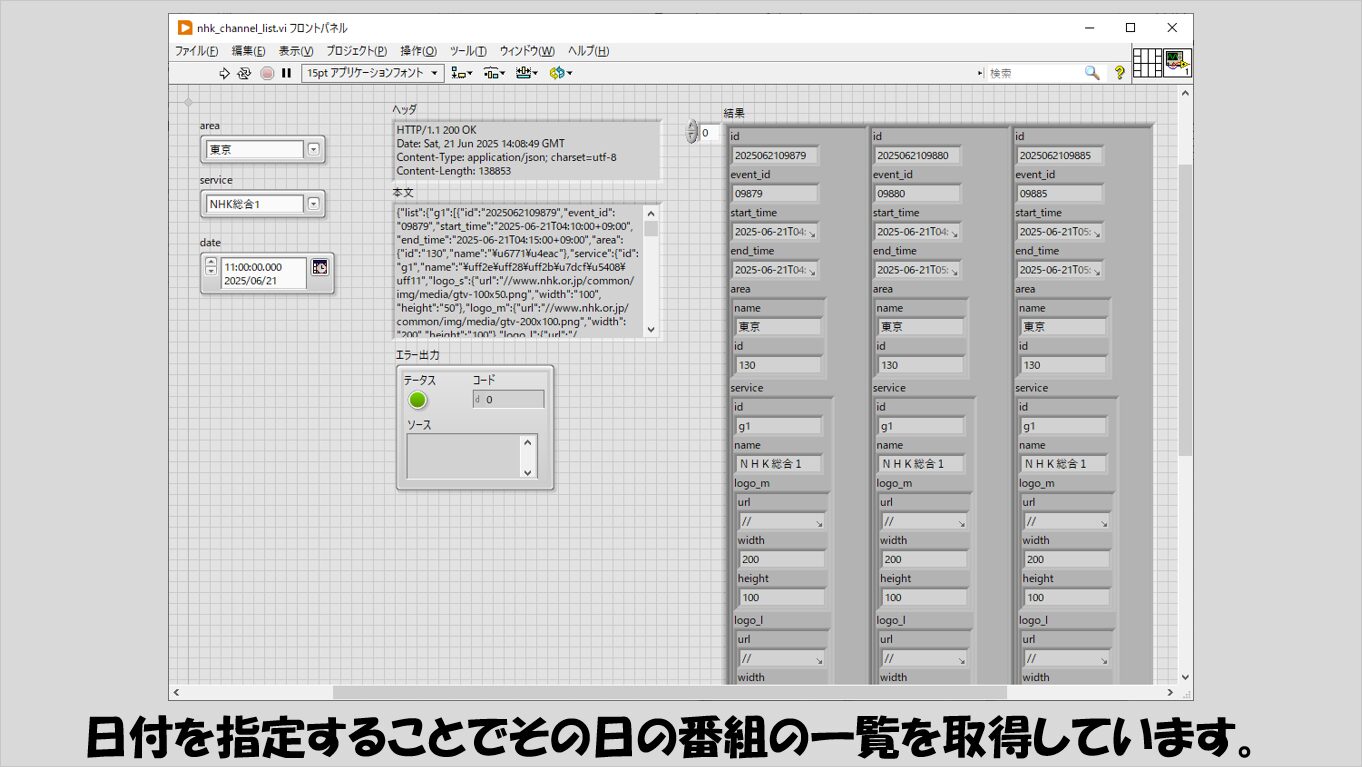Click width value 200 in first column
The image size is (1362, 767).
[x=783, y=559]
